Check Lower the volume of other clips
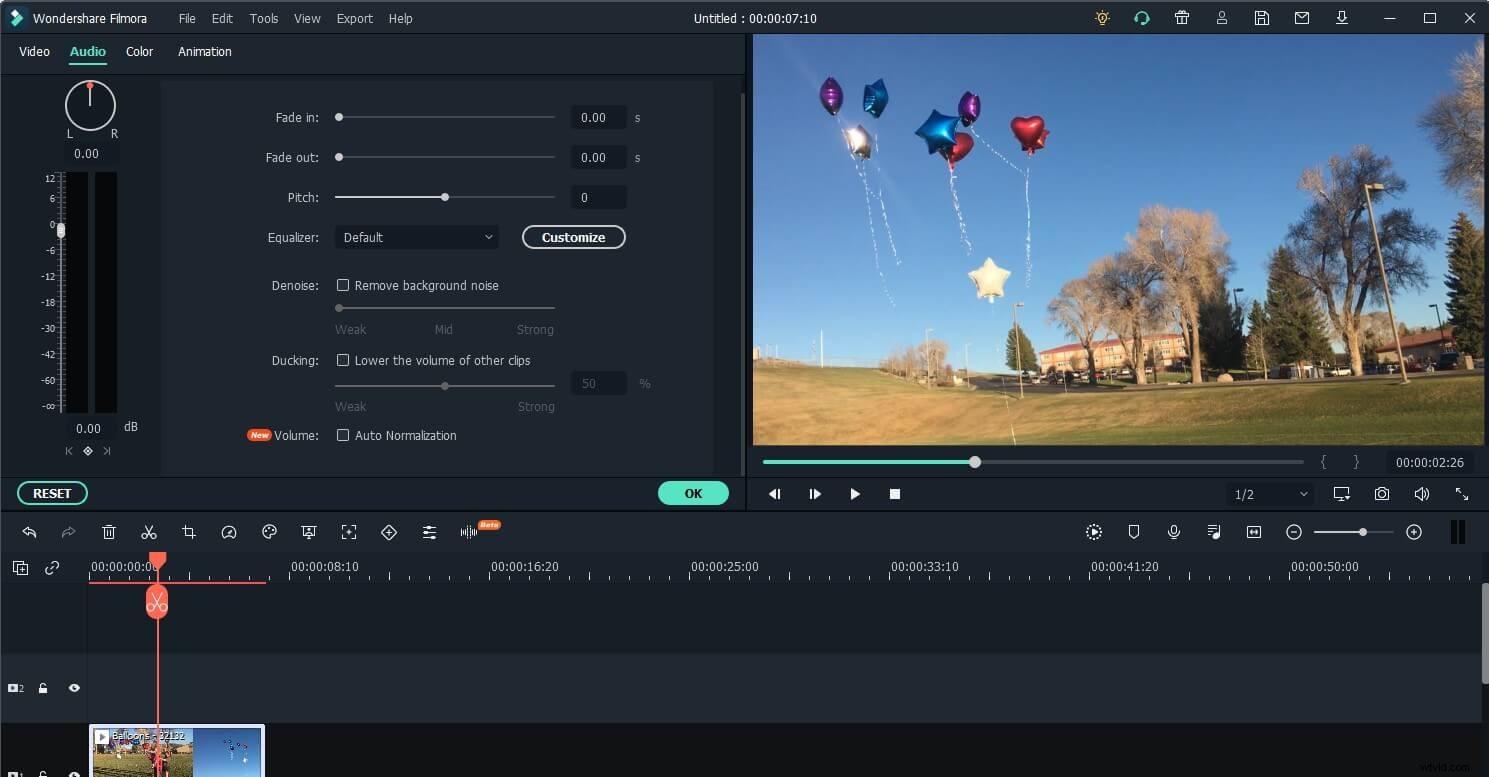The width and height of the screenshot is (1489, 777). (343, 360)
